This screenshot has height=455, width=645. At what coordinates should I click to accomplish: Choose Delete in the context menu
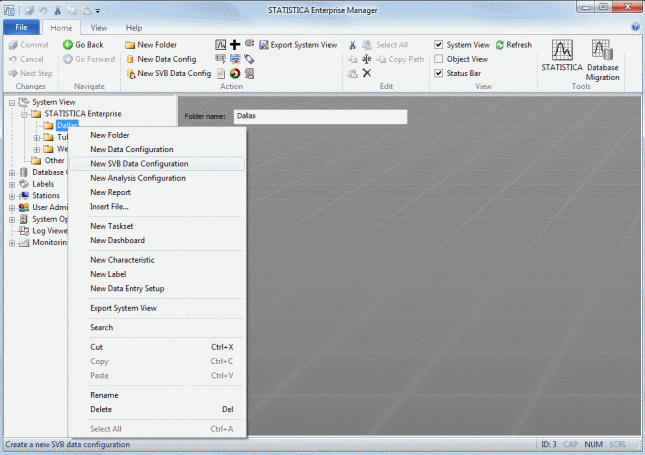[157, 409]
